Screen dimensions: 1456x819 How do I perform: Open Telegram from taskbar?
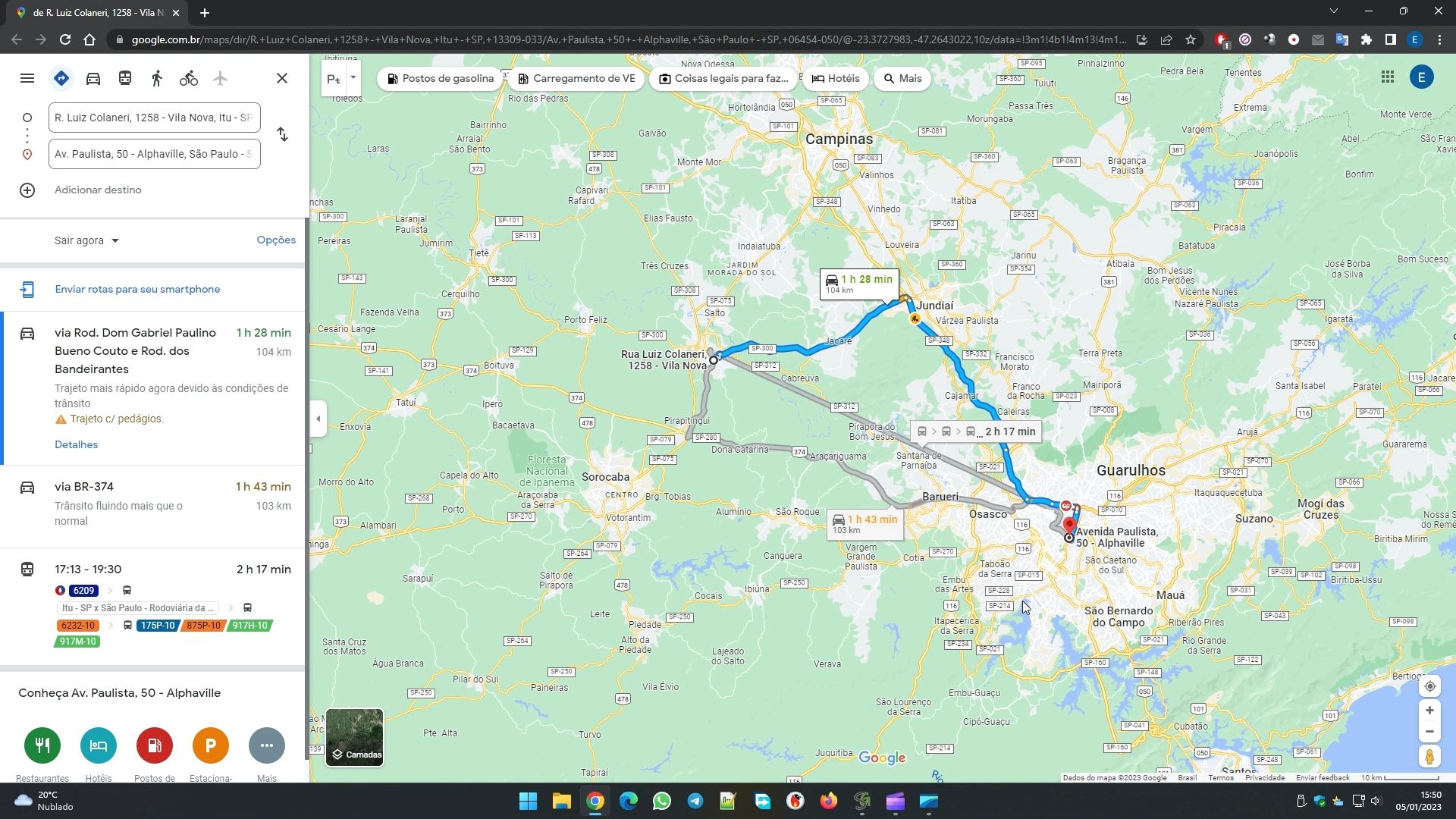tap(695, 801)
